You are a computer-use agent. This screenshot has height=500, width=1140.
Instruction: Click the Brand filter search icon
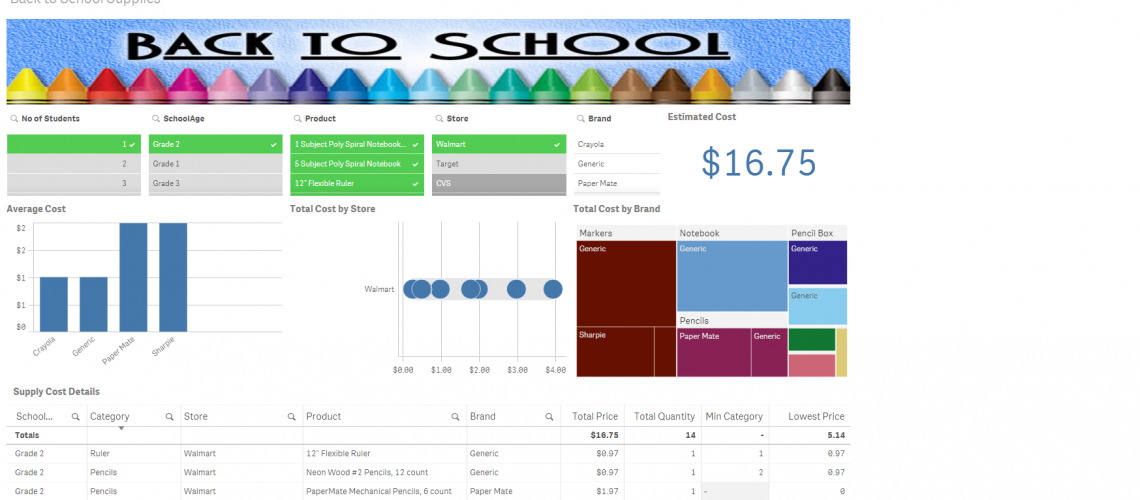click(581, 118)
